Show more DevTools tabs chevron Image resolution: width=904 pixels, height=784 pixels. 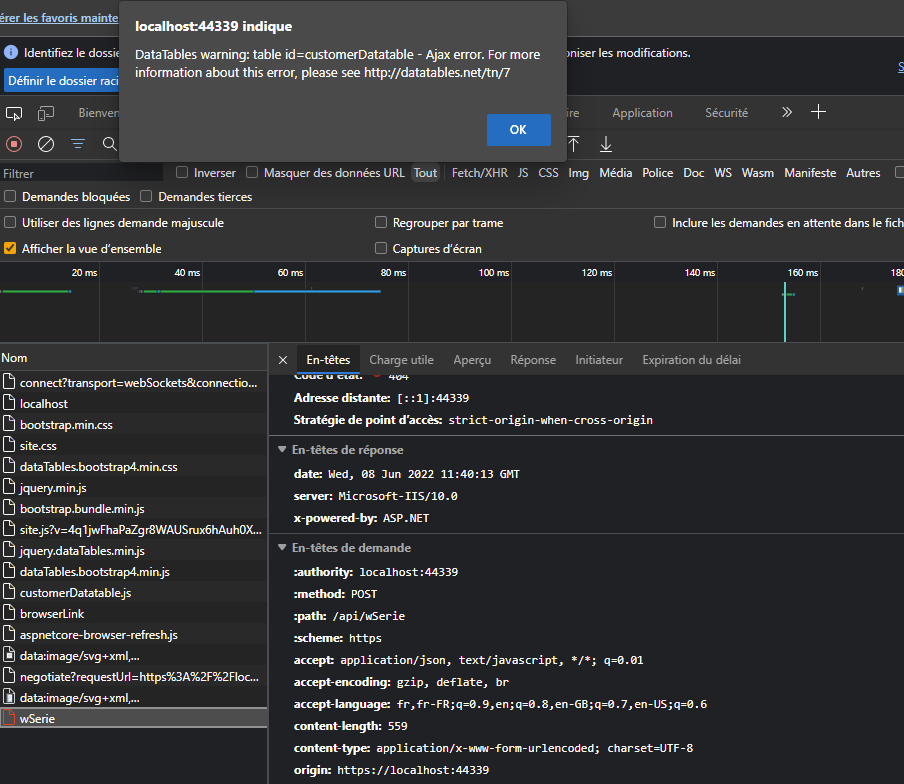point(786,112)
